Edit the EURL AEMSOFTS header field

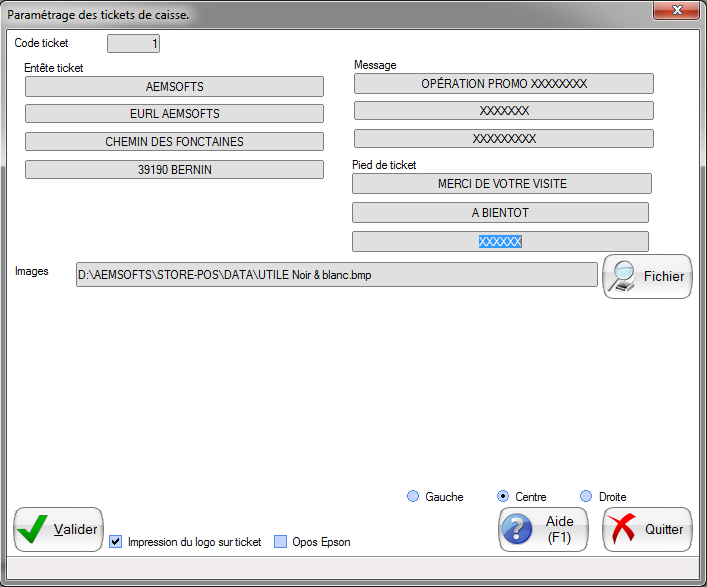[x=174, y=114]
